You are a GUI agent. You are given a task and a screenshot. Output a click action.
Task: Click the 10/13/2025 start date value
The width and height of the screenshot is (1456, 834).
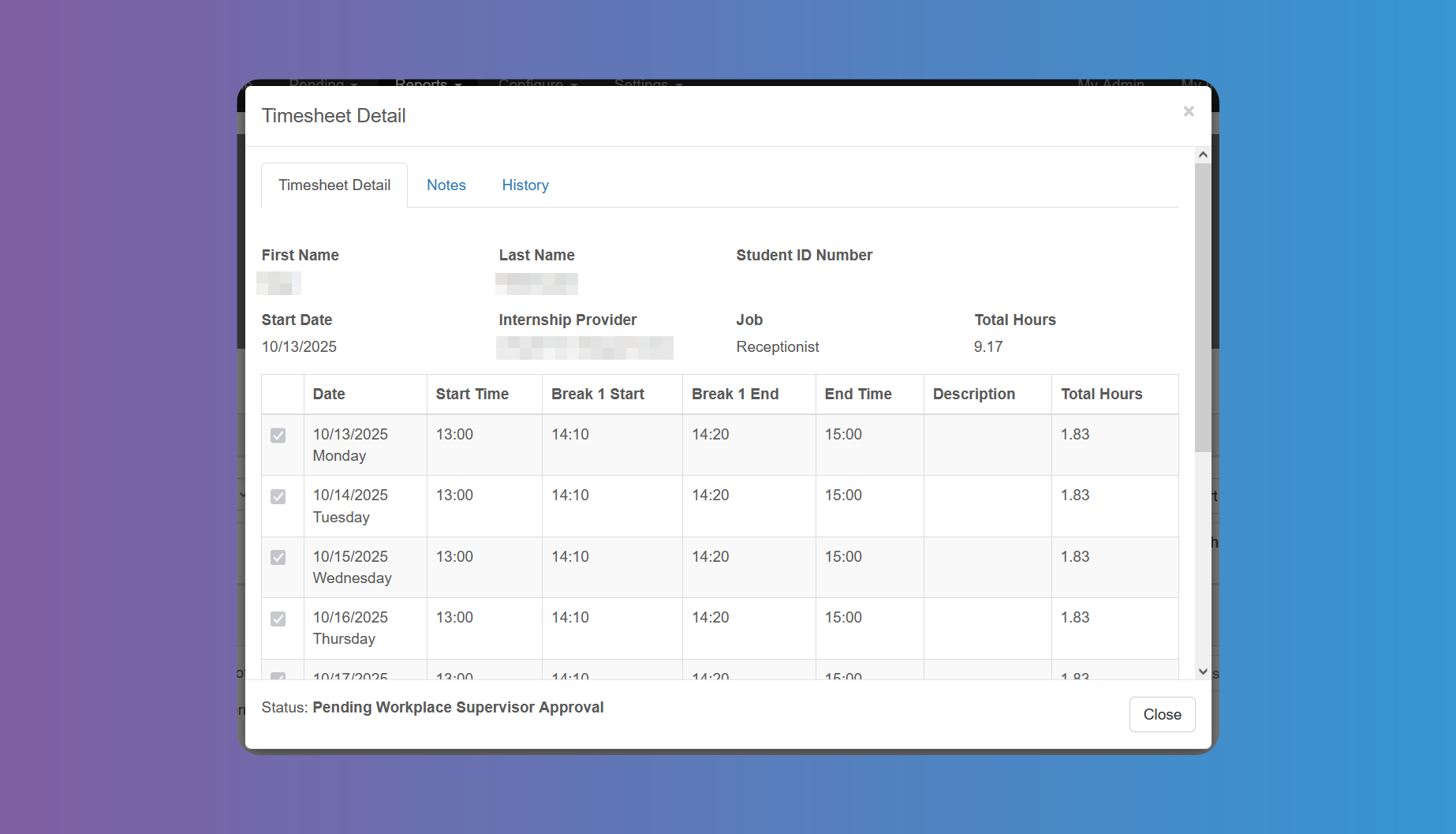(x=299, y=346)
